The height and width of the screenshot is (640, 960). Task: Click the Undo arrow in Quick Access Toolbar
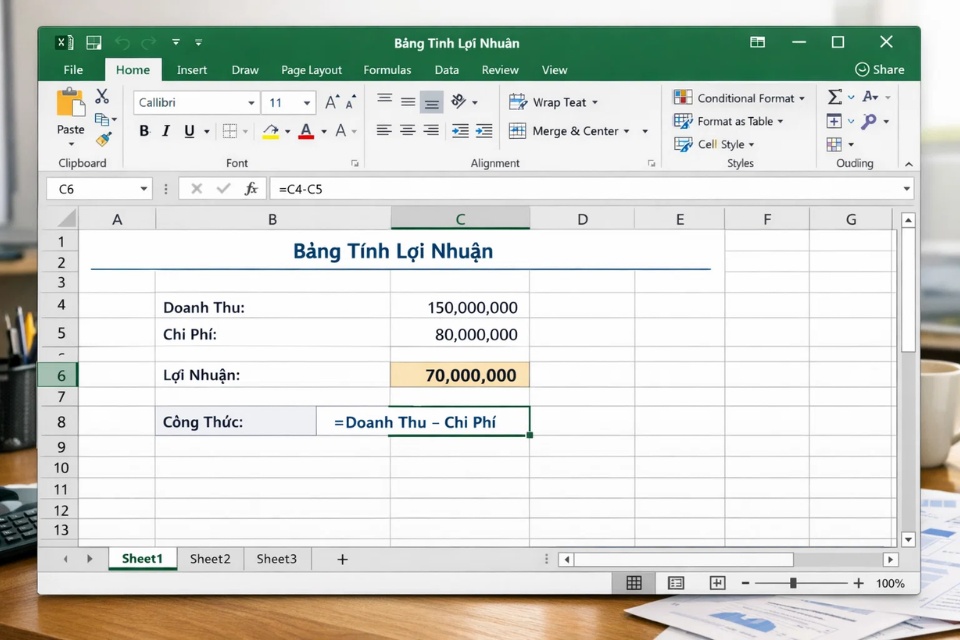pyautogui.click(x=121, y=42)
